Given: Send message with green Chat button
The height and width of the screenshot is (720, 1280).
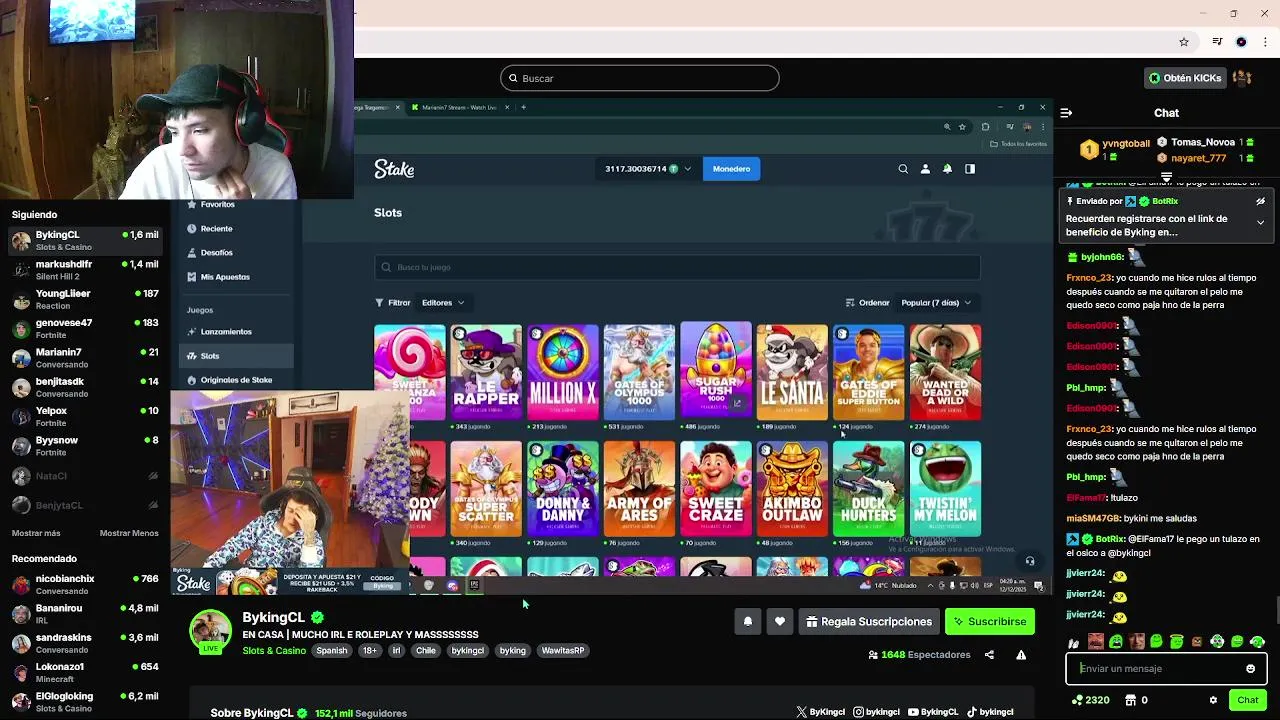Looking at the screenshot, I should coord(1248,700).
